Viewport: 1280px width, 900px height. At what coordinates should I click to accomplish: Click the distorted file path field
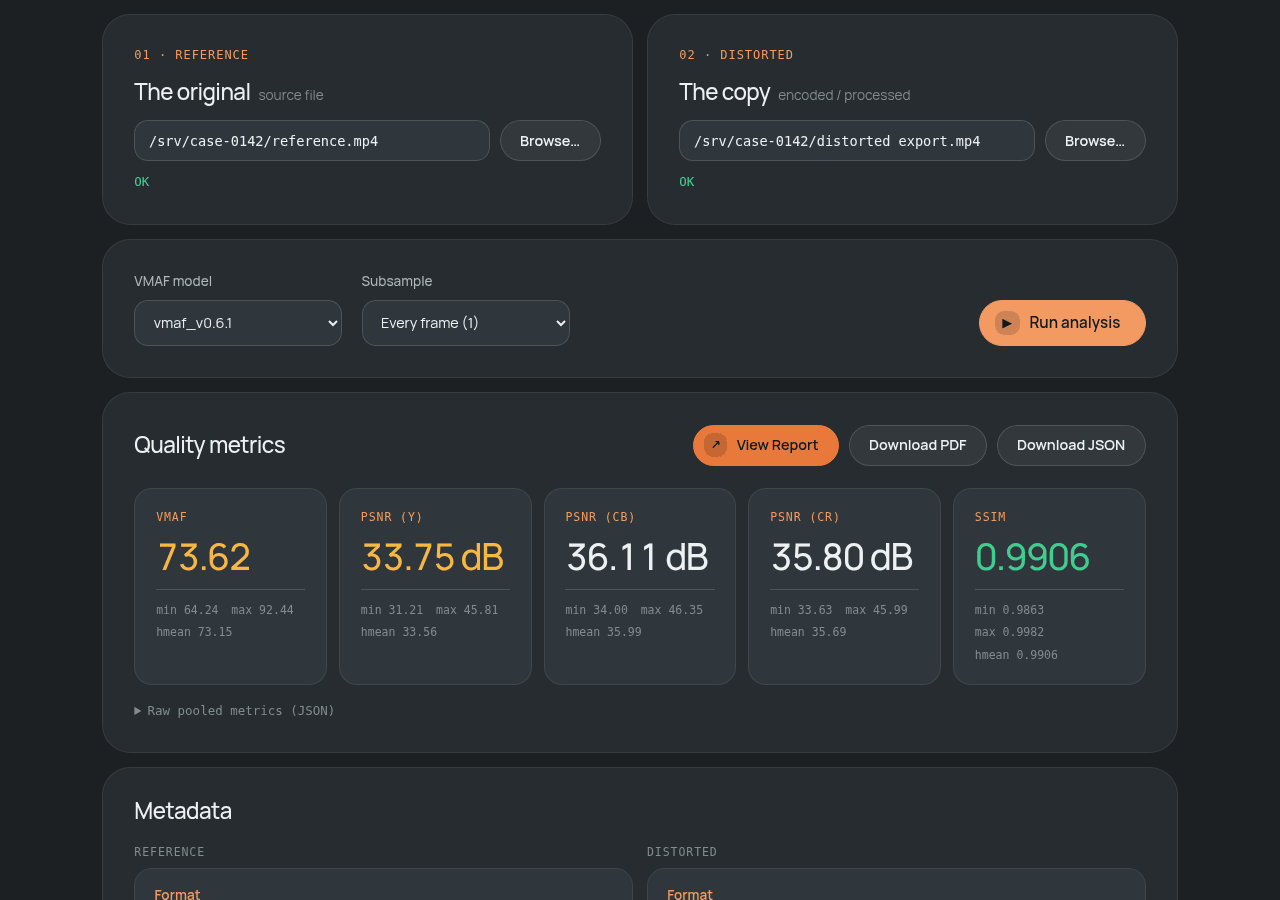(x=857, y=141)
